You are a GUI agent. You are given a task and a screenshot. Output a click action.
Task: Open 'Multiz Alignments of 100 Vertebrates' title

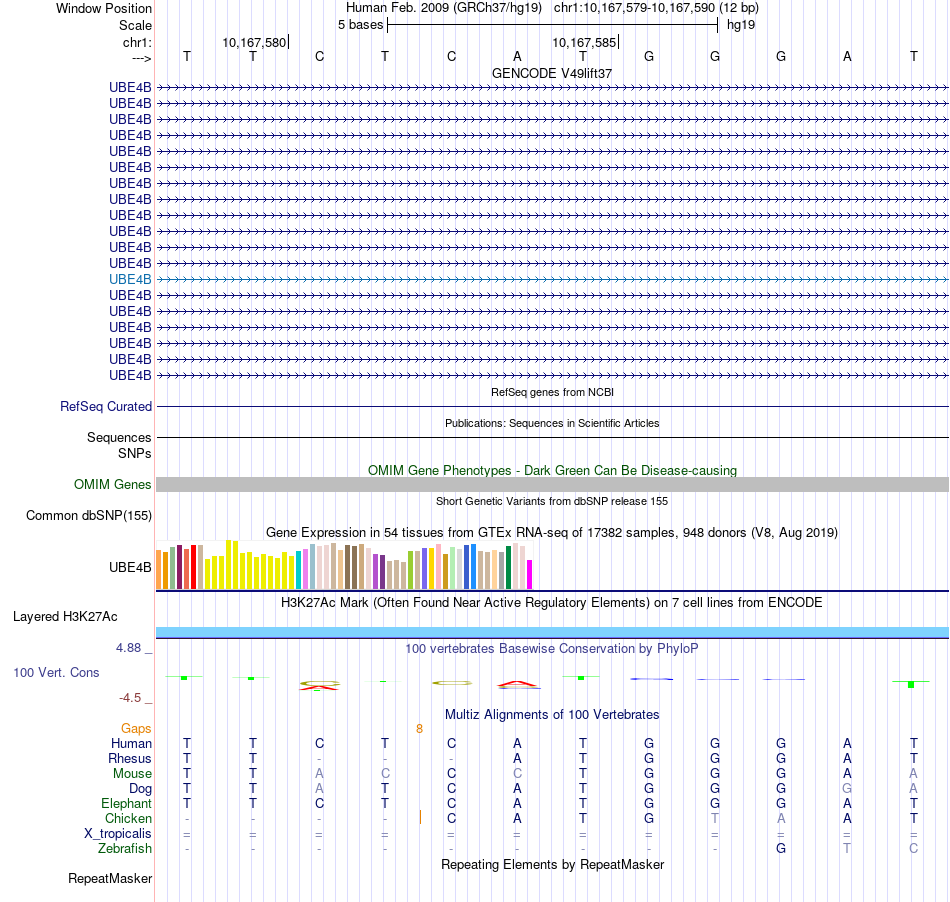click(552, 715)
